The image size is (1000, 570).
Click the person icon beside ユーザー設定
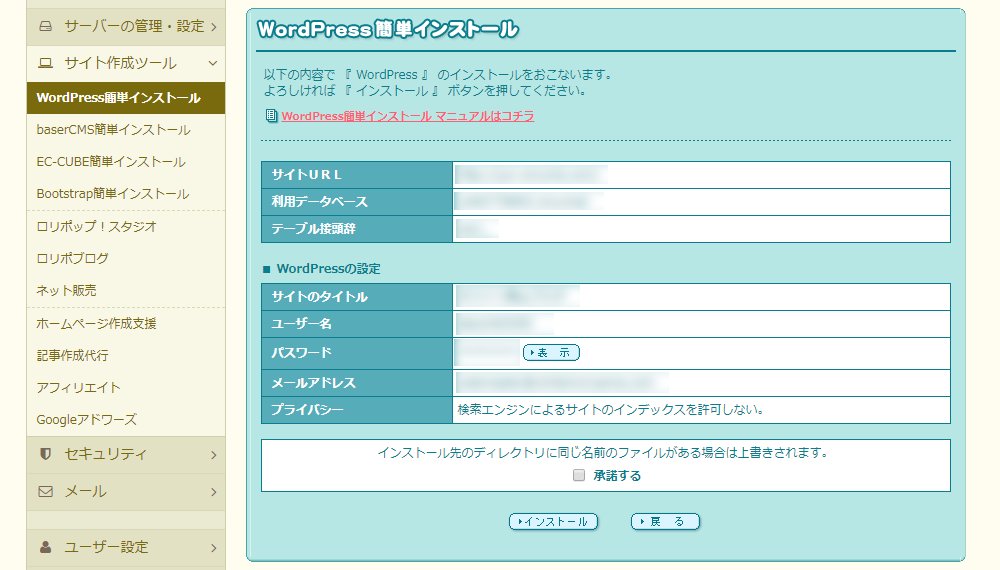45,547
